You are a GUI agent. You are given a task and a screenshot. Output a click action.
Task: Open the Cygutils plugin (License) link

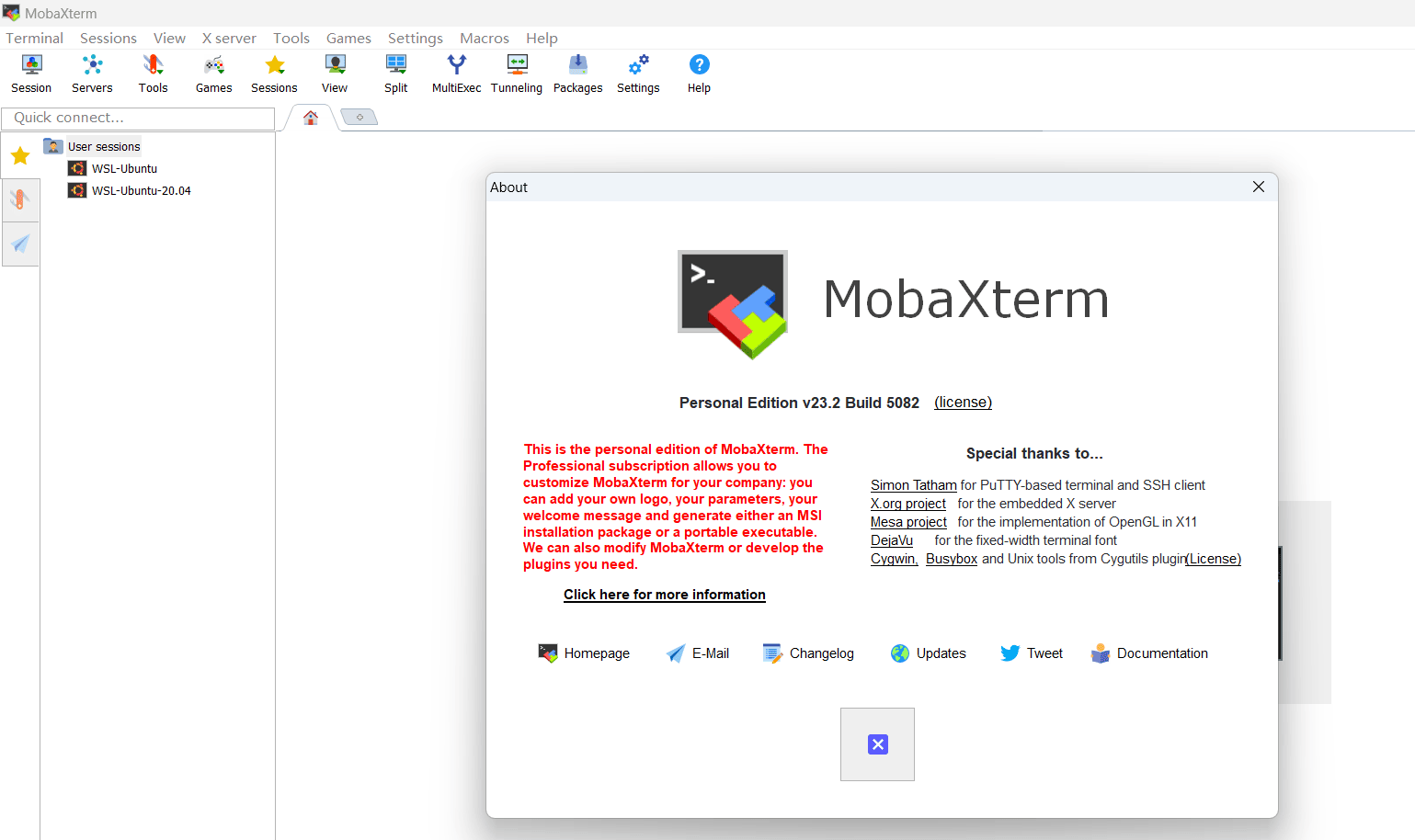click(x=1214, y=559)
